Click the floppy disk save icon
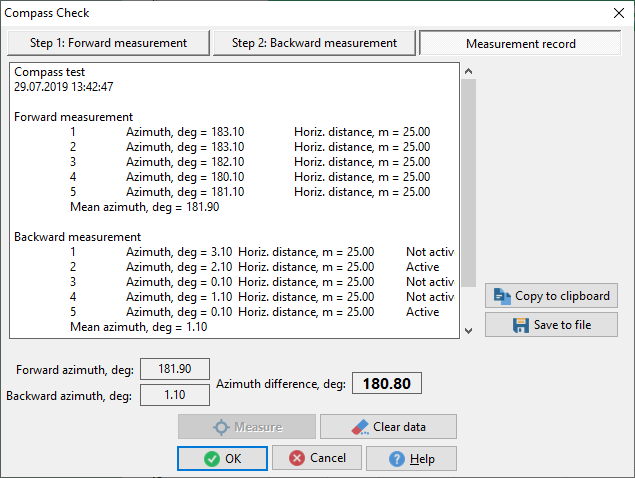 pos(521,325)
